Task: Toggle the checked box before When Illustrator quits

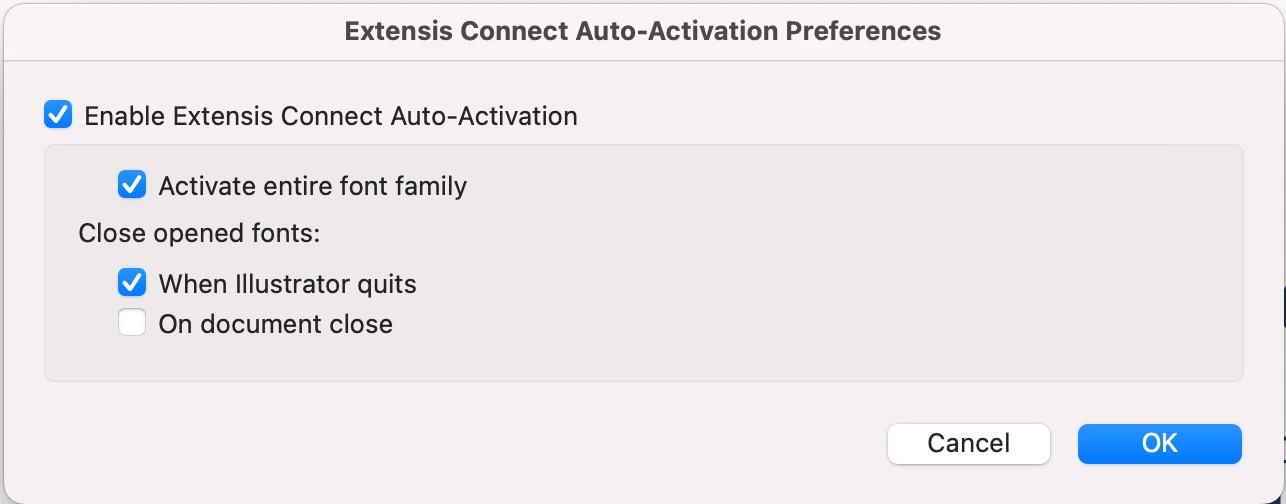Action: (x=132, y=283)
